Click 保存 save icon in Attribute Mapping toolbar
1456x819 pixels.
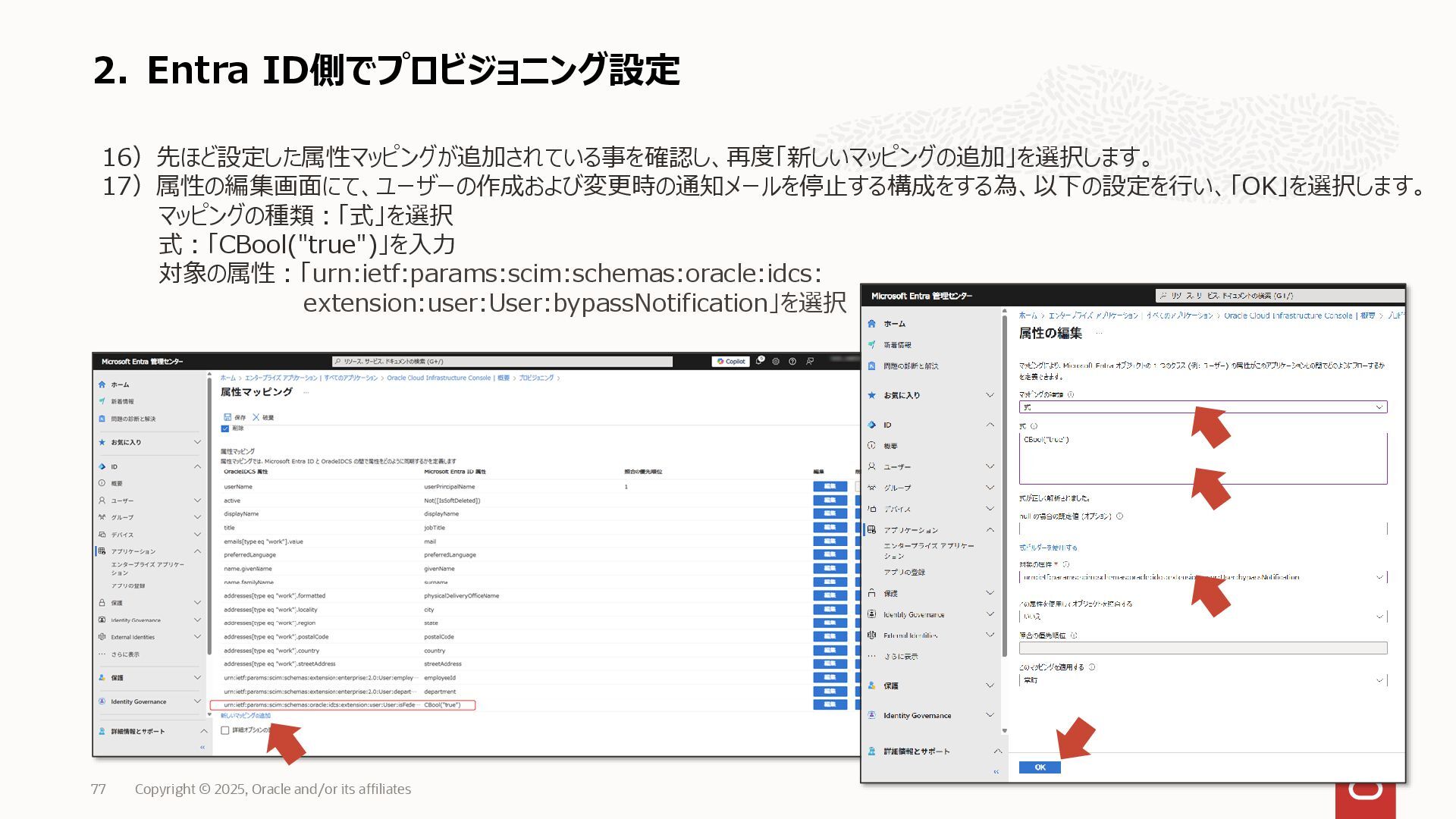point(227,417)
